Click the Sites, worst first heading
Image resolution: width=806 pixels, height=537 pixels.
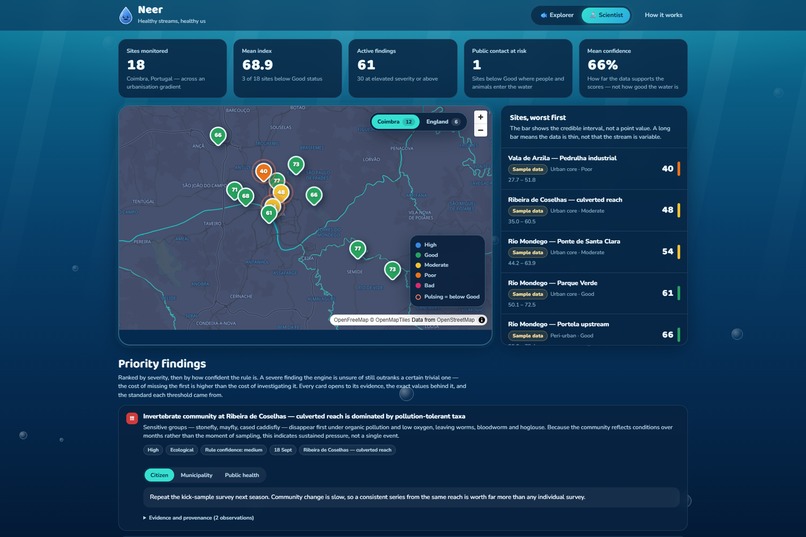[x=538, y=118]
